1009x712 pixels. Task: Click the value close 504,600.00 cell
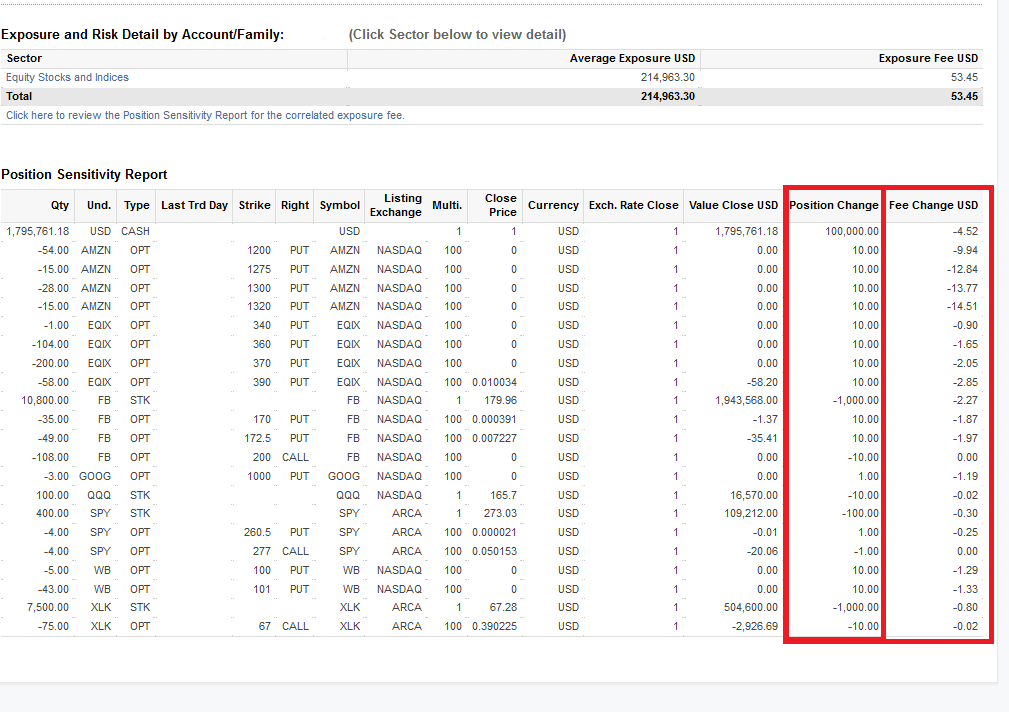(x=751, y=608)
